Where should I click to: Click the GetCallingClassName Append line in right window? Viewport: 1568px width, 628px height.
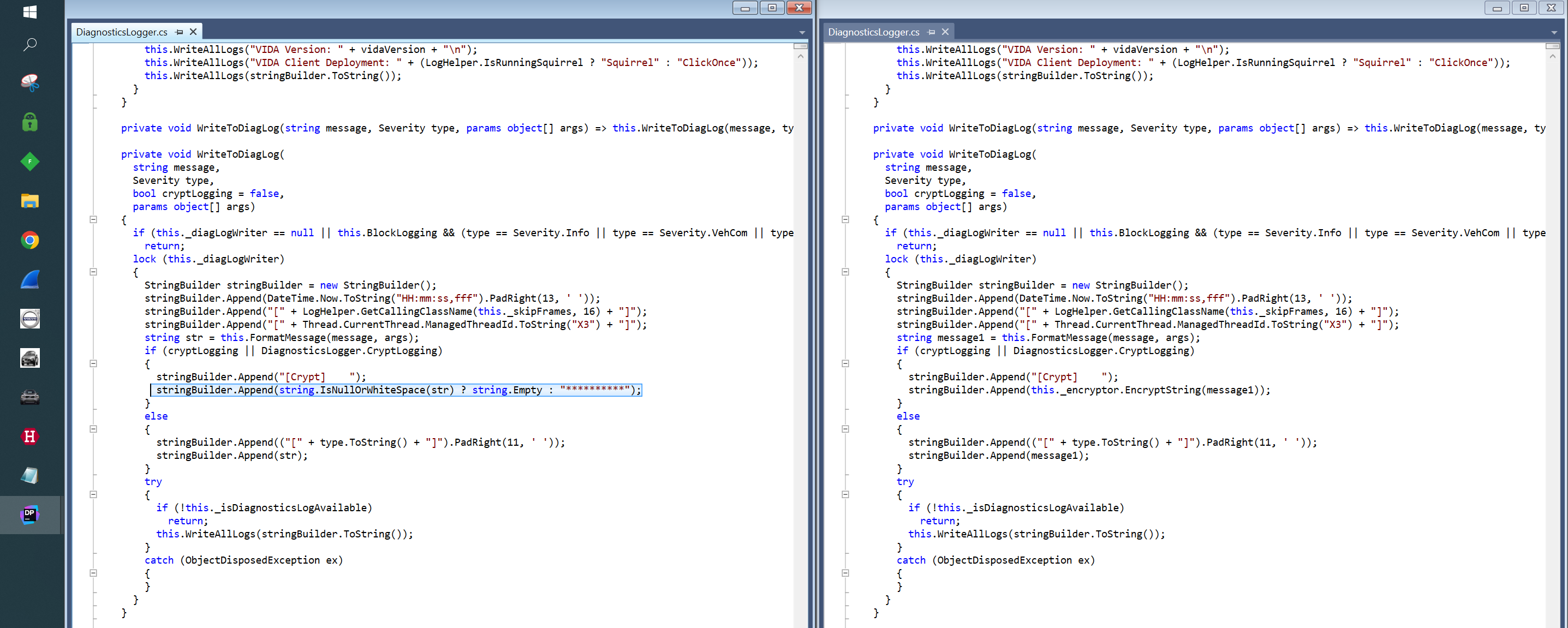(x=1147, y=312)
